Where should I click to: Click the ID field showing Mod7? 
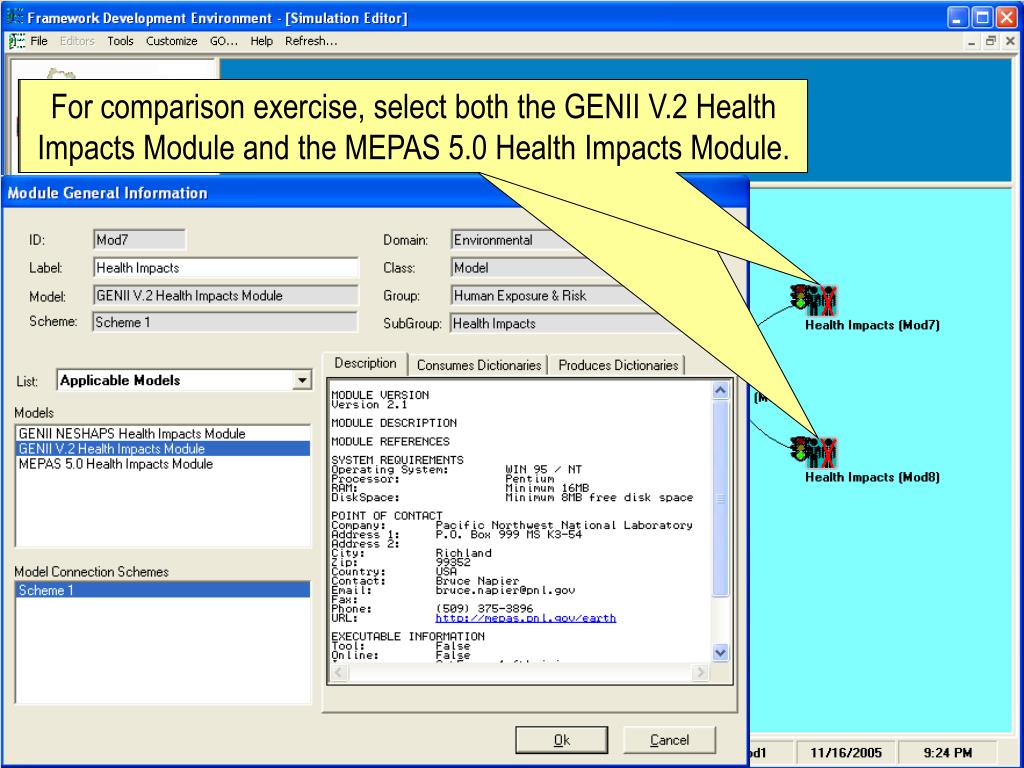pos(139,240)
